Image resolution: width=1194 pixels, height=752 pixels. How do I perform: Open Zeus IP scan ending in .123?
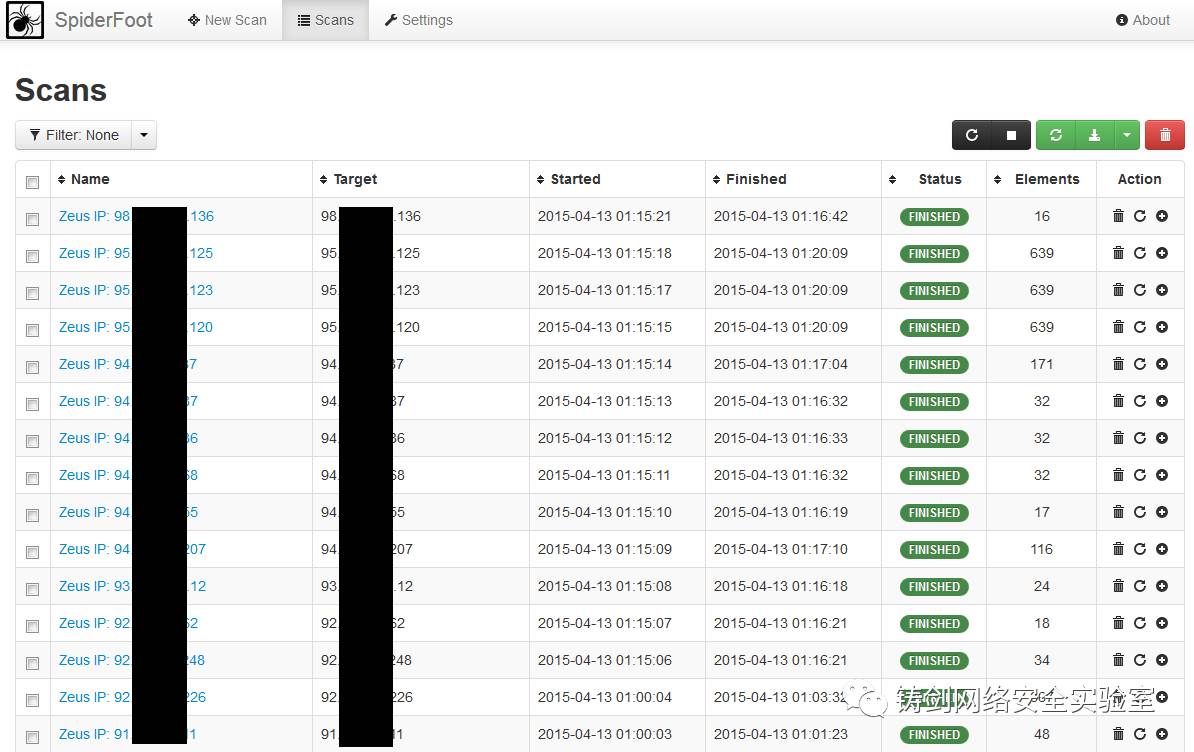click(x=136, y=290)
